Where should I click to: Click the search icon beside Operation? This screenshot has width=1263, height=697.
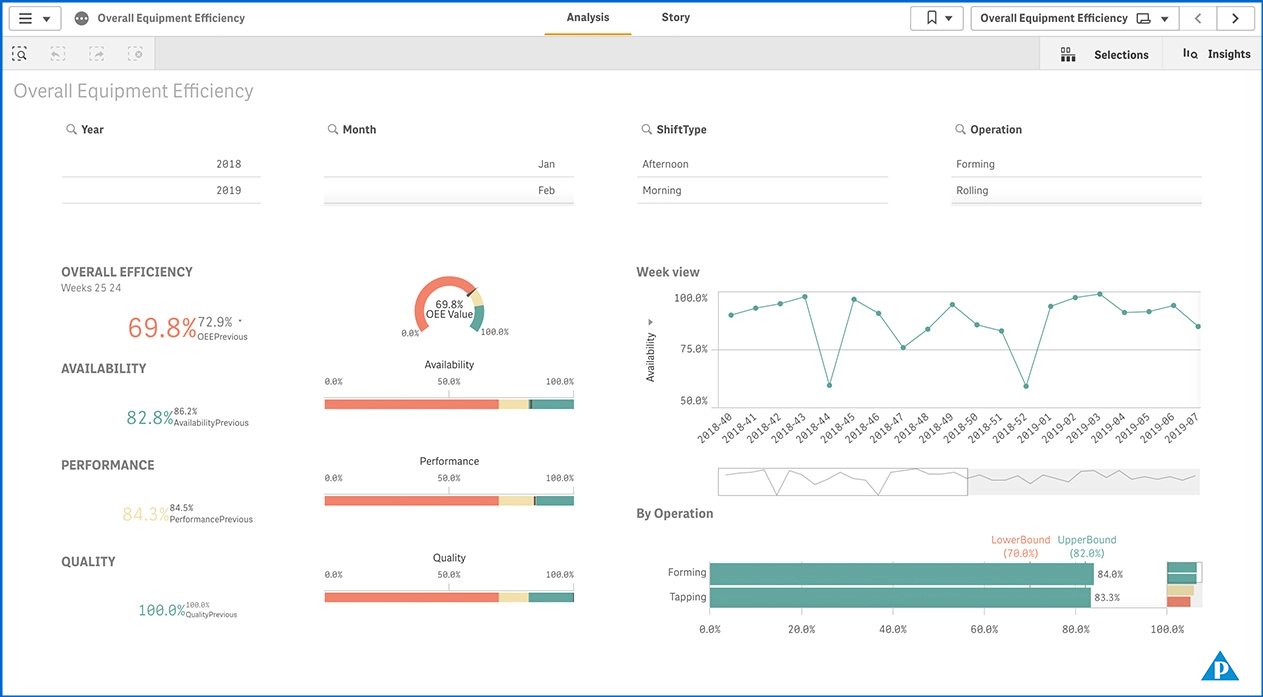pos(962,130)
